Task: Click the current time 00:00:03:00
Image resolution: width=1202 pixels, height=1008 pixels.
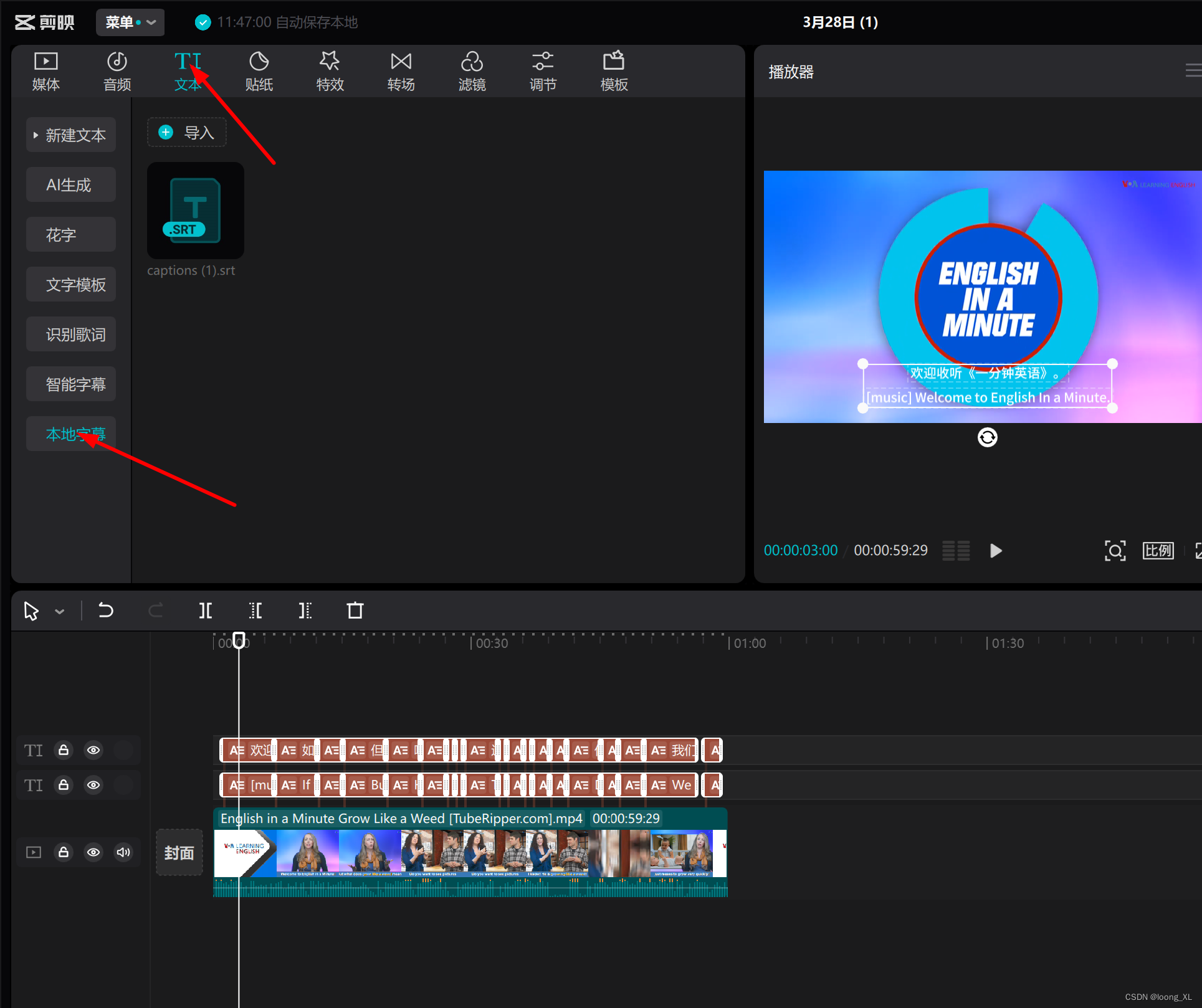Action: [x=801, y=551]
